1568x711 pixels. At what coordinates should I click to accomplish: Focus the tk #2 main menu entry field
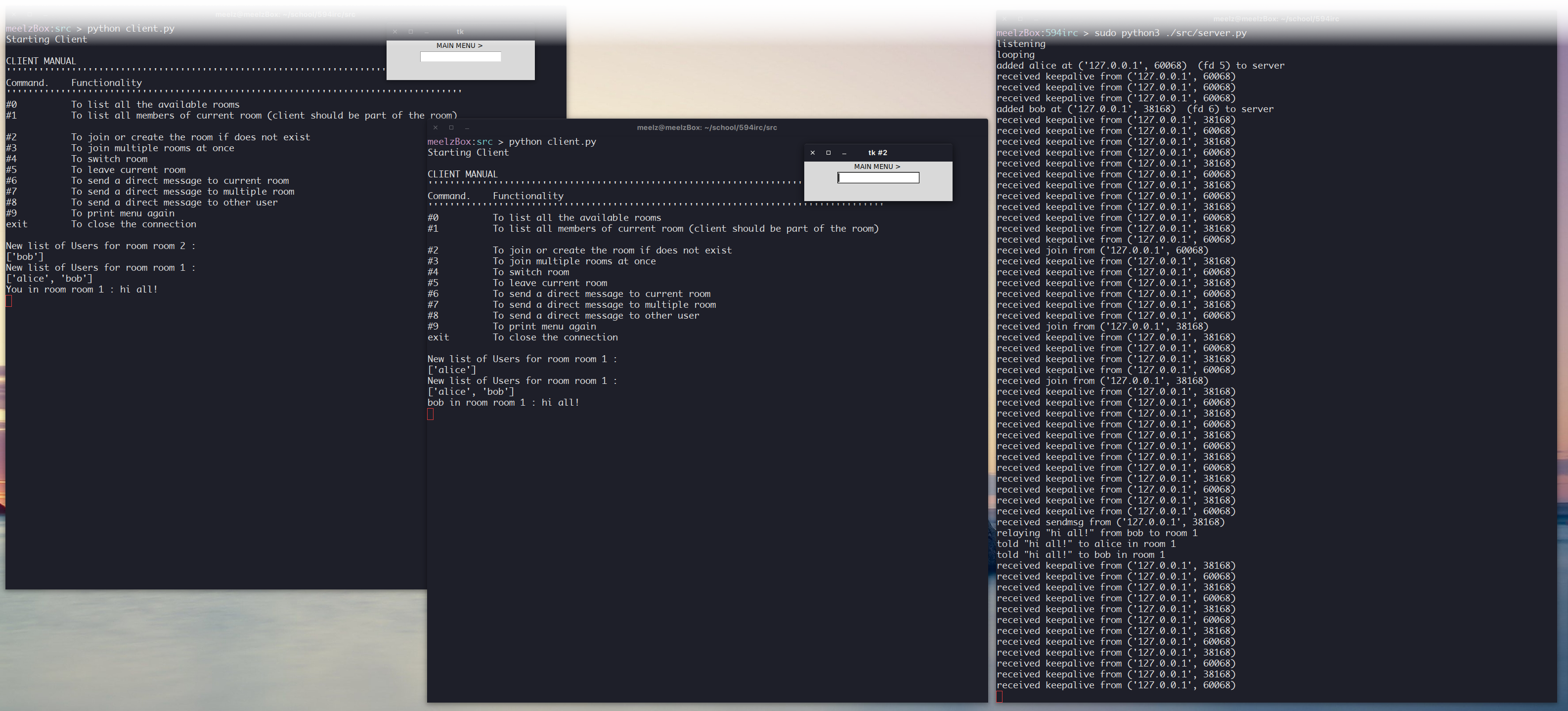(878, 177)
